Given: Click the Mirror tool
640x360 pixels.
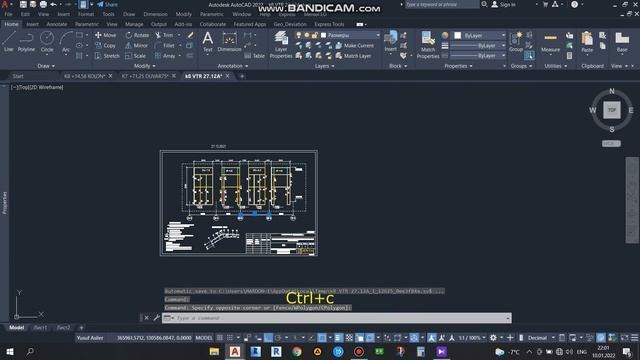Looking at the screenshot, I should pyautogui.click(x=136, y=45).
